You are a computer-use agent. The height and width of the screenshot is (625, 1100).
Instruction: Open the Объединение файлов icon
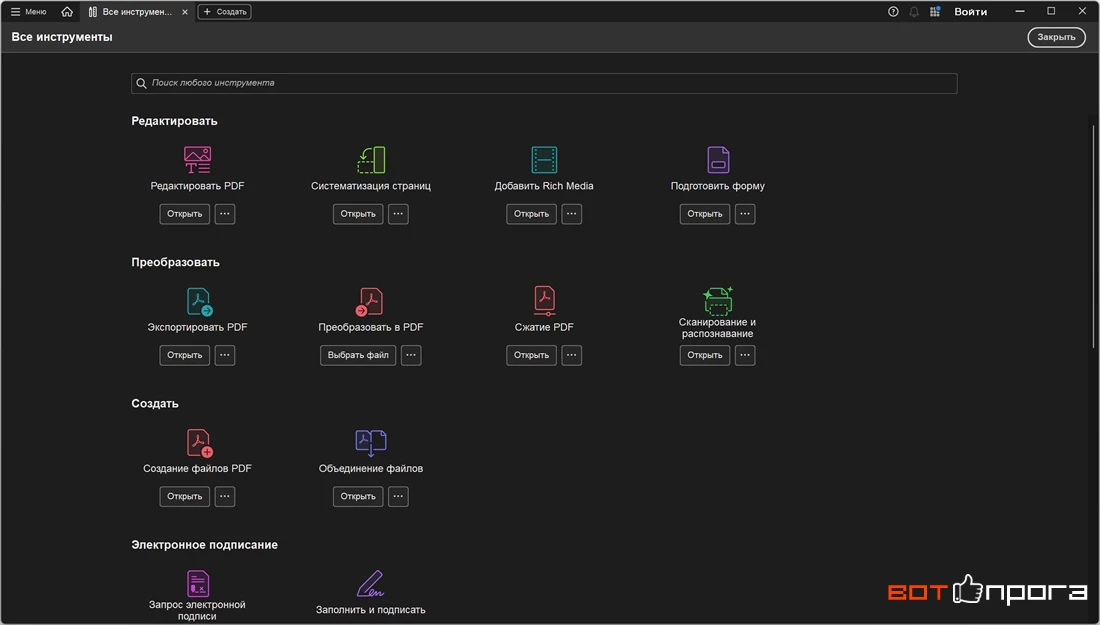click(x=371, y=443)
